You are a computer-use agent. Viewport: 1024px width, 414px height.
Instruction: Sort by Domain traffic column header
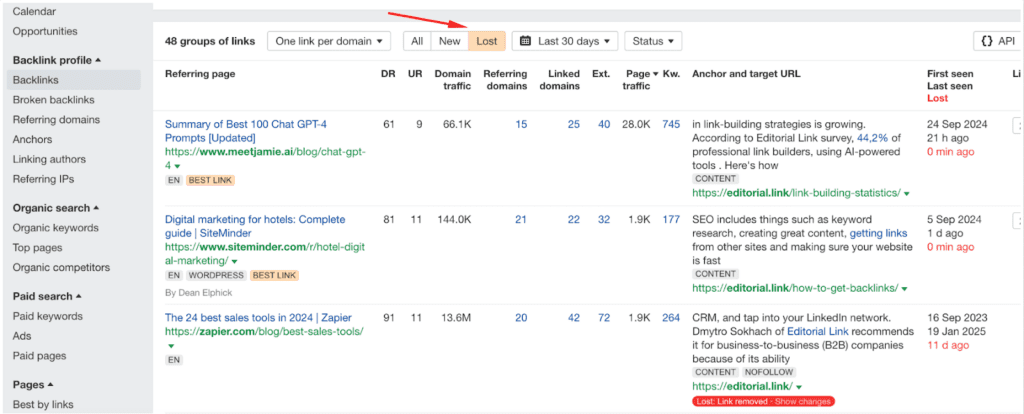pyautogui.click(x=453, y=80)
